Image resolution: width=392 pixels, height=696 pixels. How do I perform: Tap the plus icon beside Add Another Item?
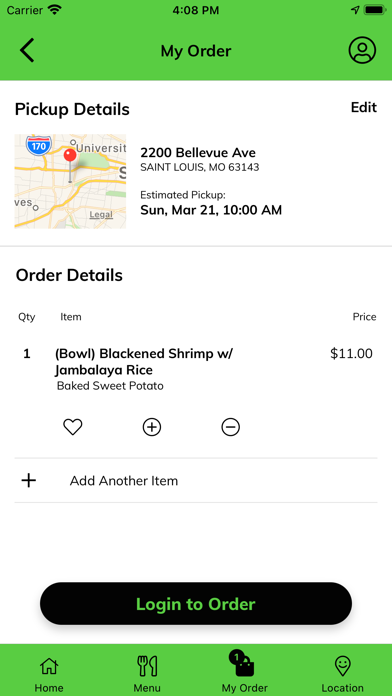click(29, 480)
